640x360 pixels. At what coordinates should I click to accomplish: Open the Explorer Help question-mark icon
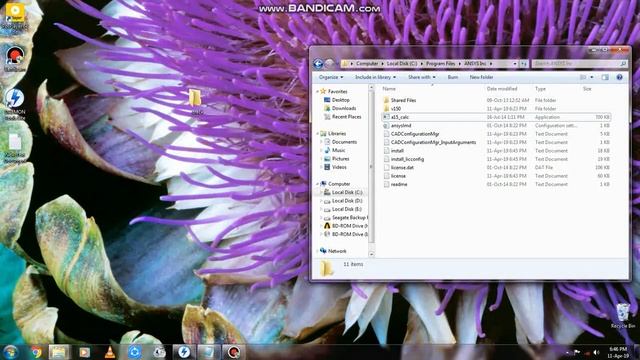click(x=619, y=77)
